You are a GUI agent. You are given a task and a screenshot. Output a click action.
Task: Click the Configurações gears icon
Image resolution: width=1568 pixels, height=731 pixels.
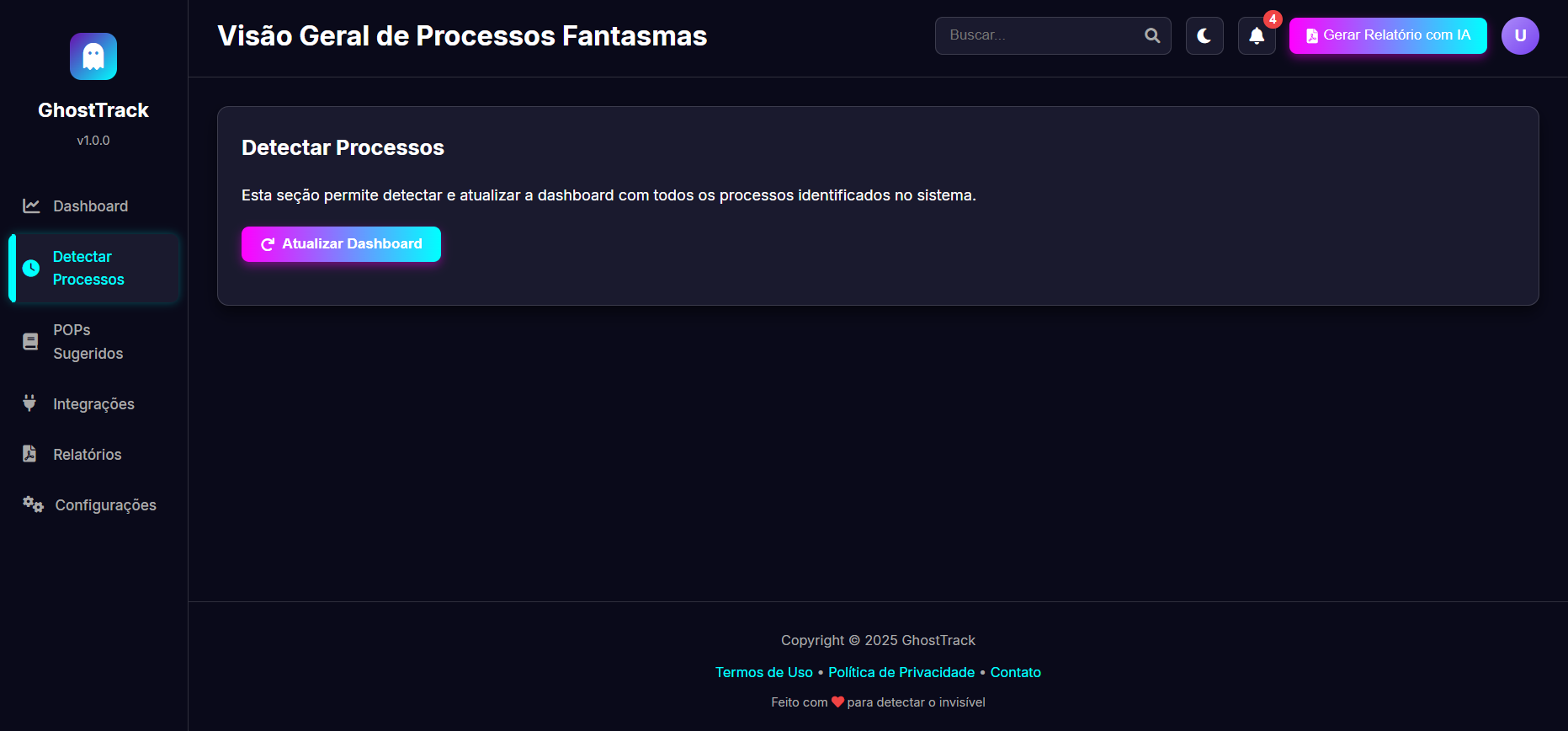pyautogui.click(x=33, y=504)
